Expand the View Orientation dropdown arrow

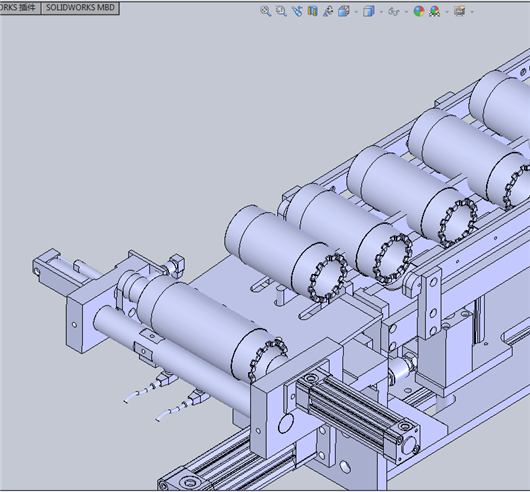356,12
